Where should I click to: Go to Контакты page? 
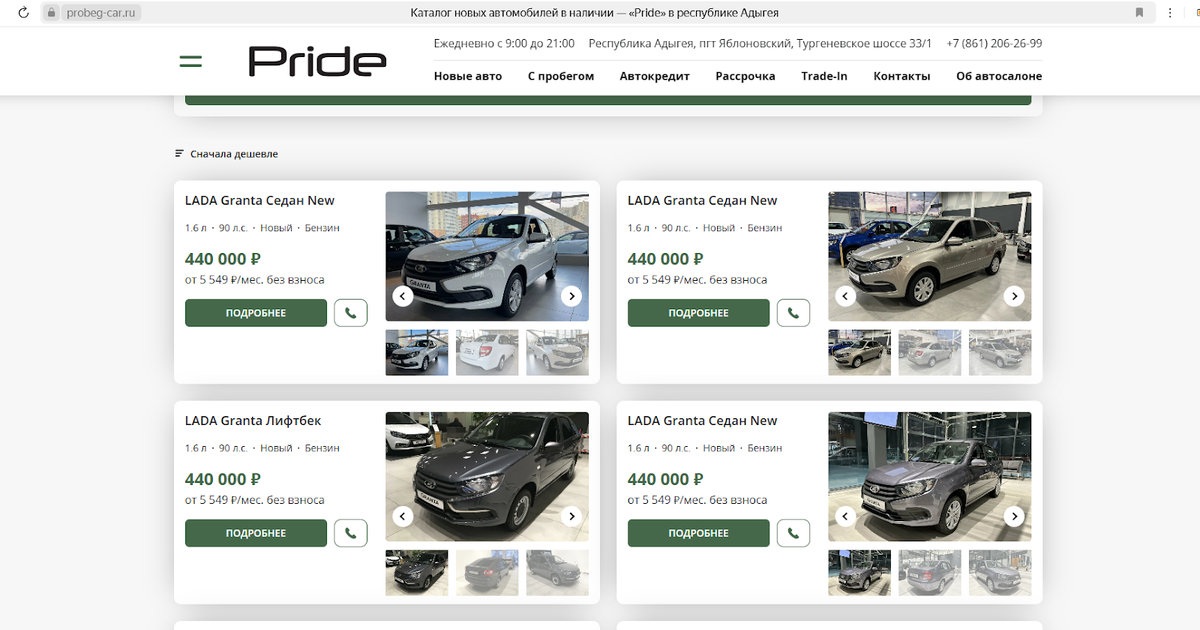[902, 76]
